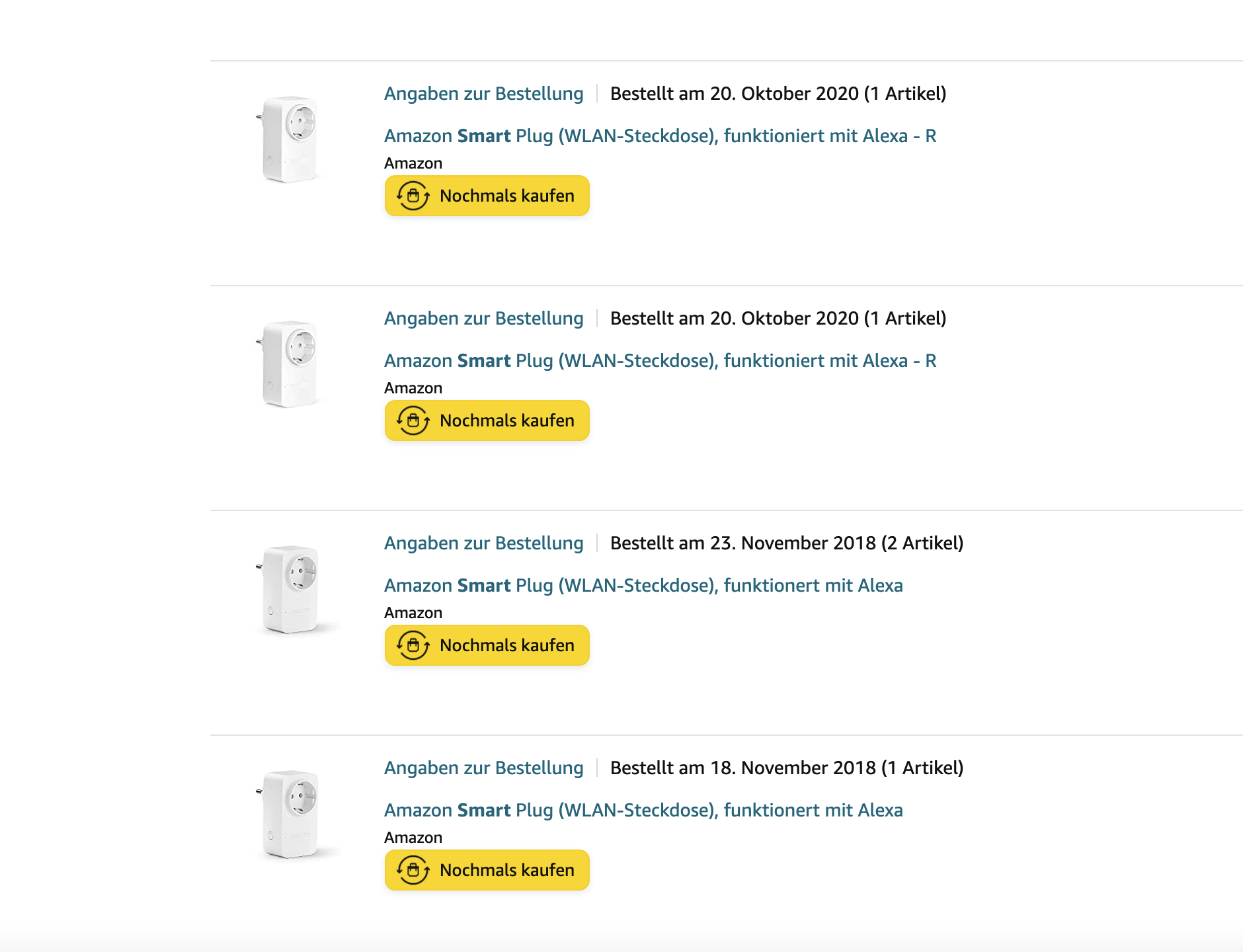Open 'Angaben zur Bestellung' for the first 20. Oktober 2020 order

coord(483,94)
